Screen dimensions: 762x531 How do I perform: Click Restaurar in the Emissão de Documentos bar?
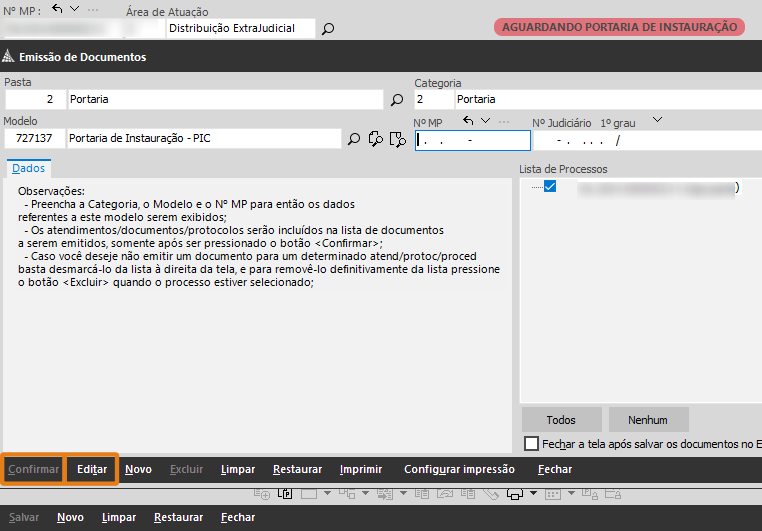coord(297,469)
